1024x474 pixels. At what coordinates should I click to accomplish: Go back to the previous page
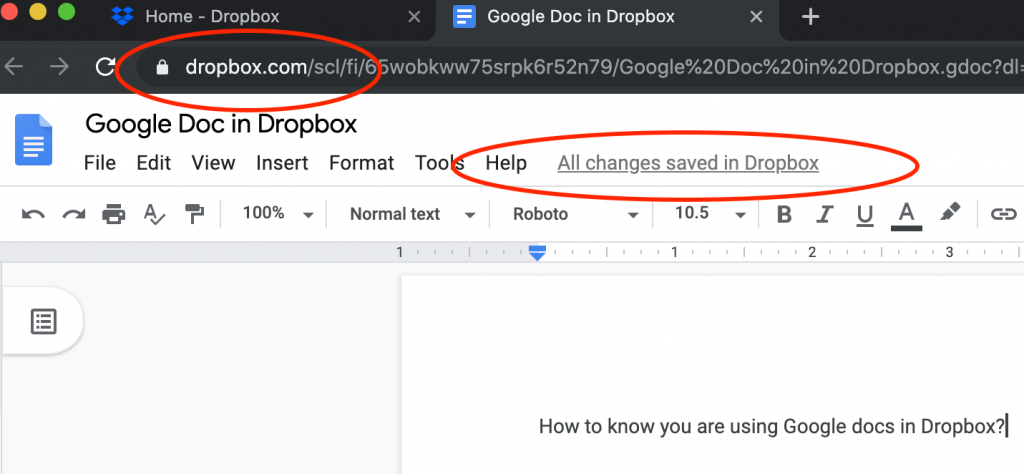(x=14, y=67)
